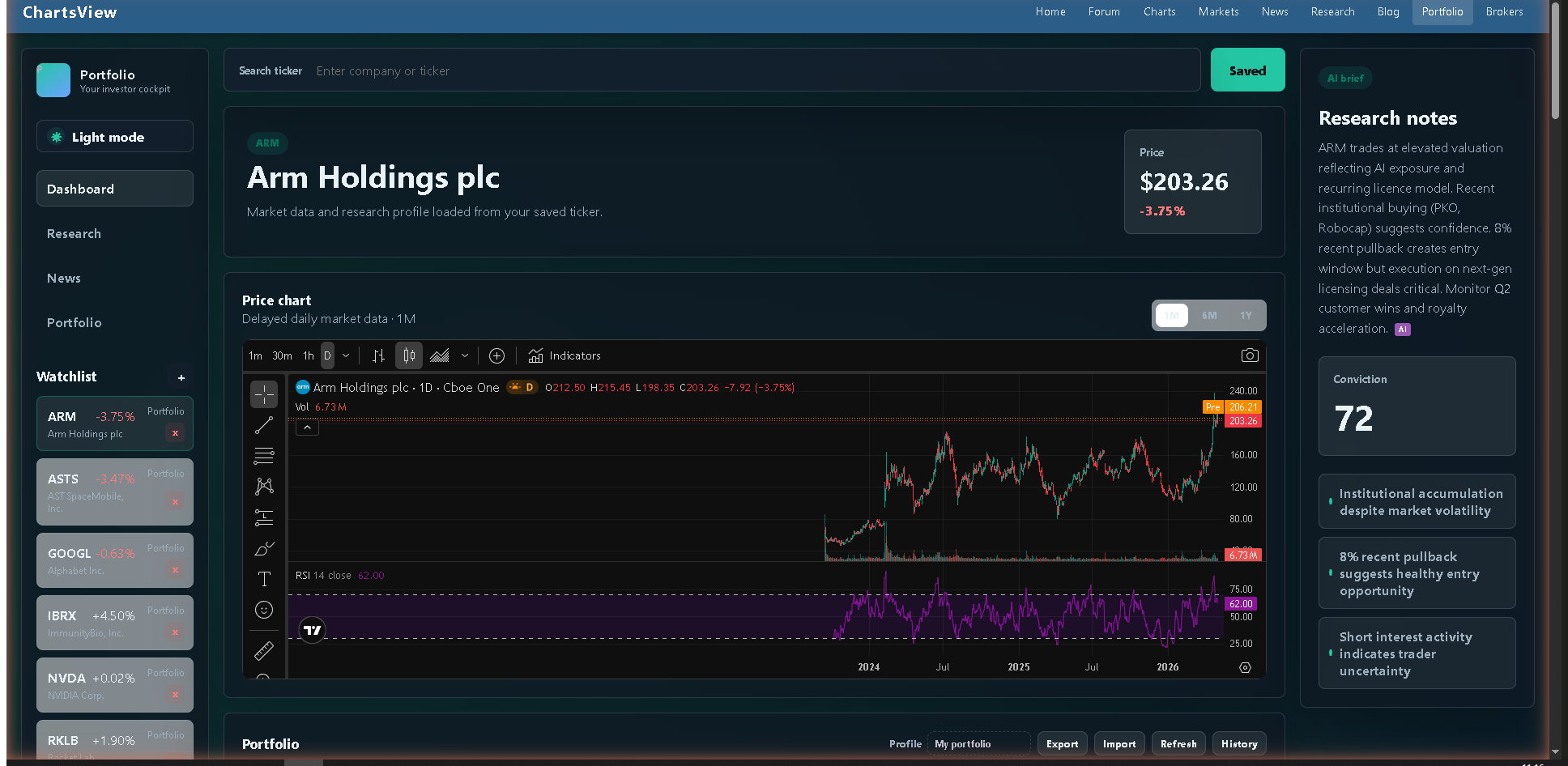Expand the time interval dropdown arrow
The height and width of the screenshot is (766, 1568).
[x=346, y=355]
